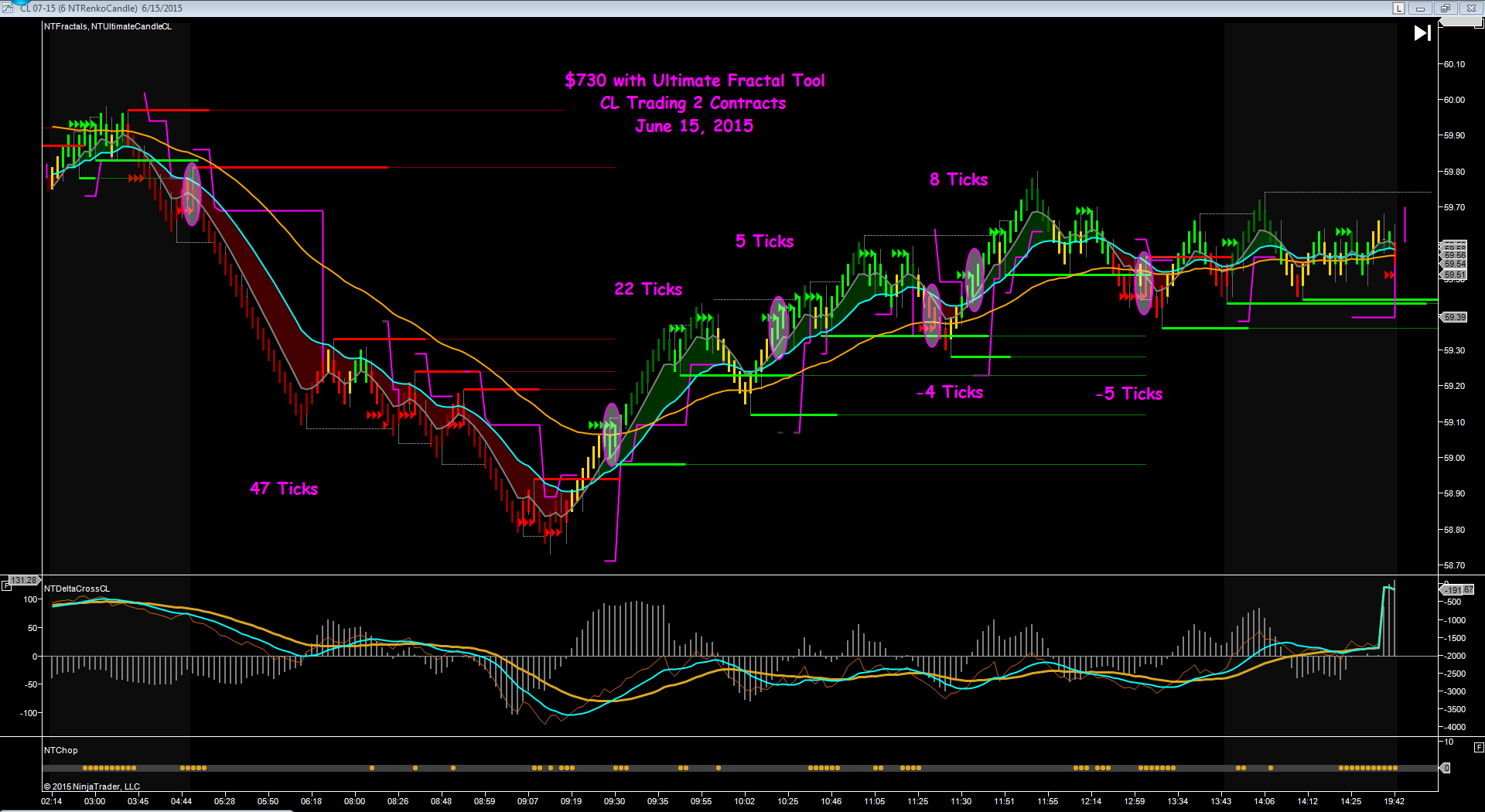Image resolution: width=1485 pixels, height=812 pixels.
Task: Toggle the L chart link button
Action: click(1398, 9)
